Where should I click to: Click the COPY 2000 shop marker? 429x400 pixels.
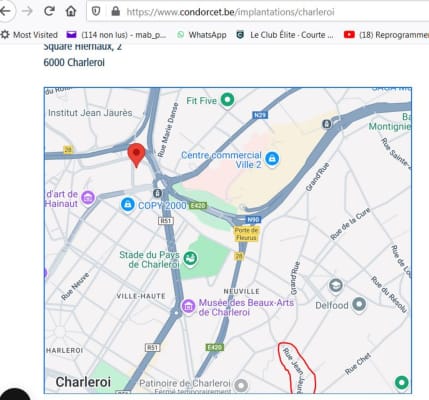click(128, 204)
